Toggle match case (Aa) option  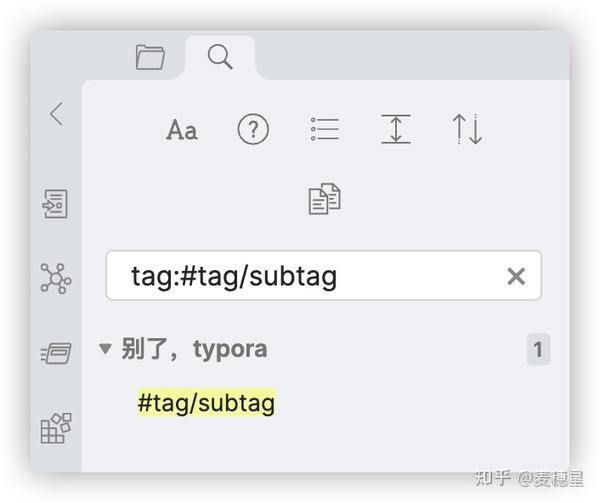click(182, 130)
